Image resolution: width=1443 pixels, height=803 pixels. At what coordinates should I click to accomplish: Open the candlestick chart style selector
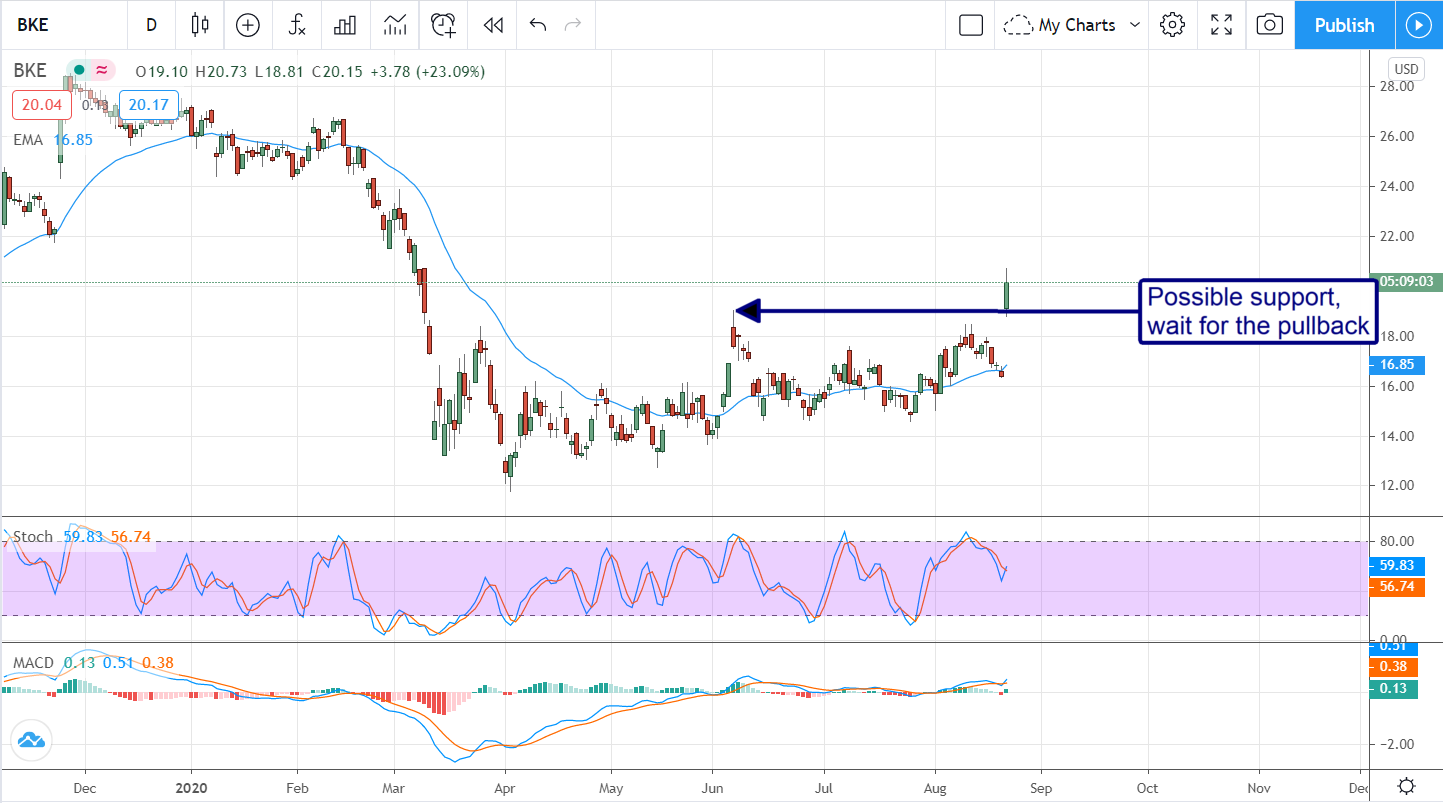tap(200, 25)
